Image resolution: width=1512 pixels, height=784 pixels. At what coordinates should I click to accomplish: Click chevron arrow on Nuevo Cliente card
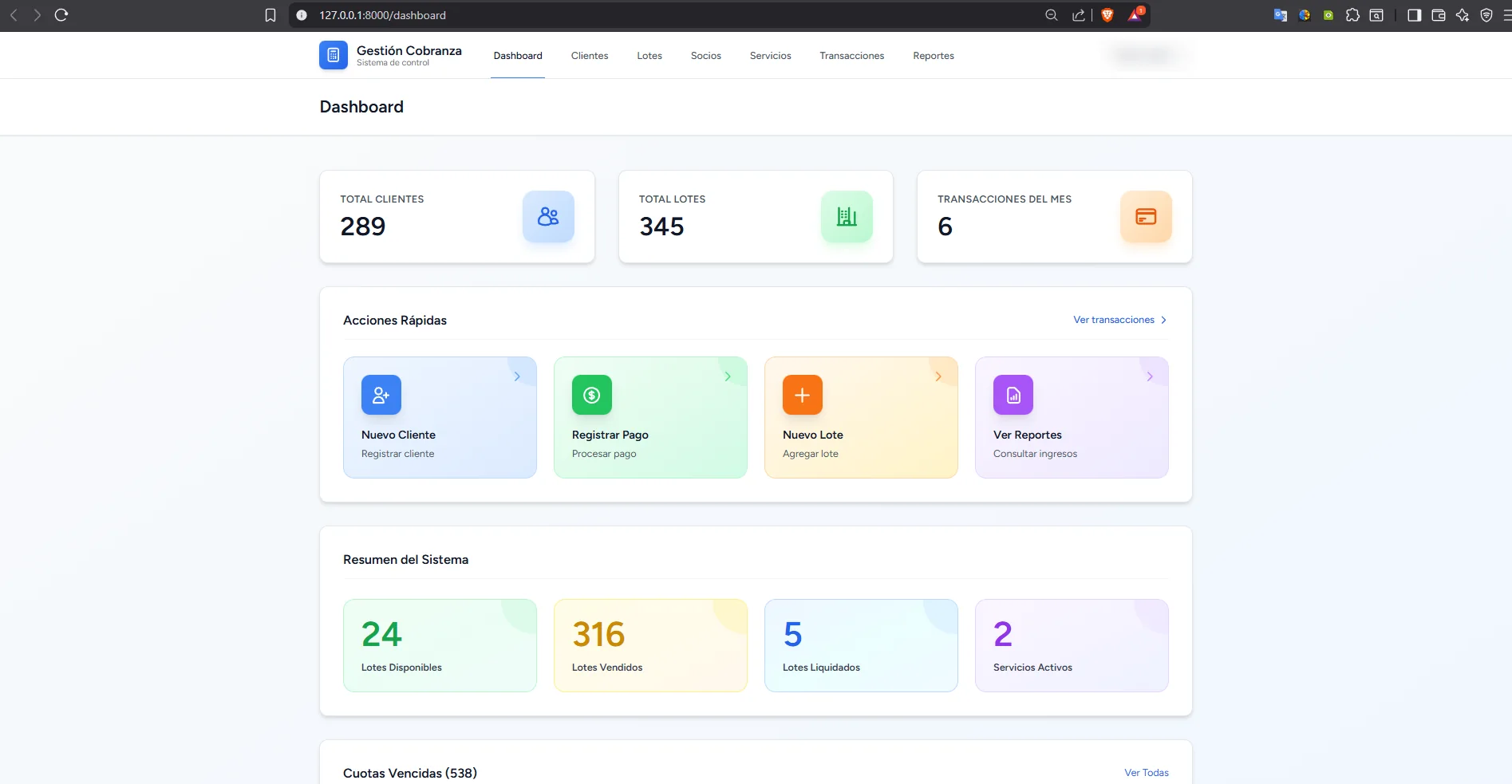(x=517, y=376)
